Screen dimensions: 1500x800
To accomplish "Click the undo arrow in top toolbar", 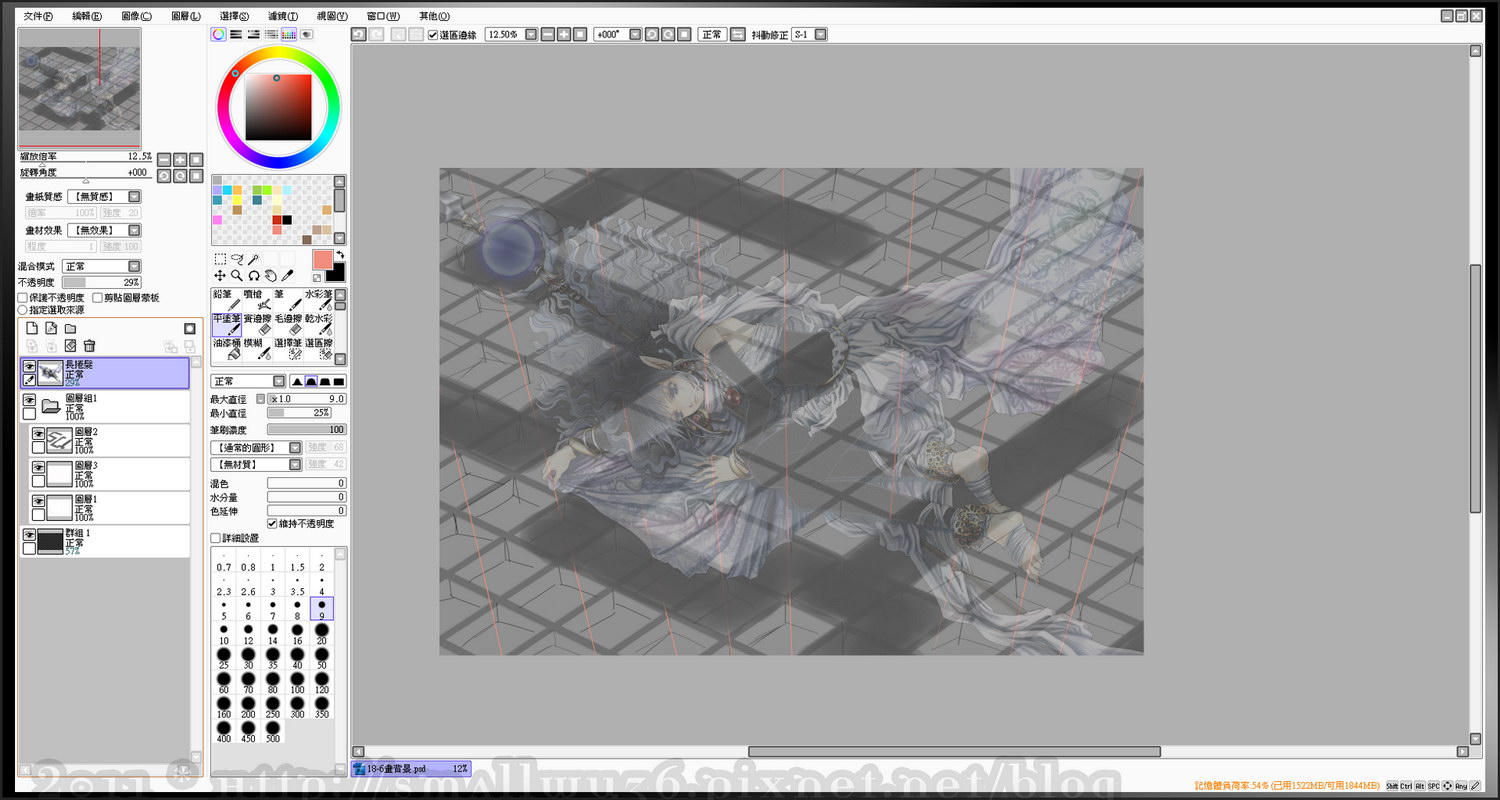I will point(358,34).
